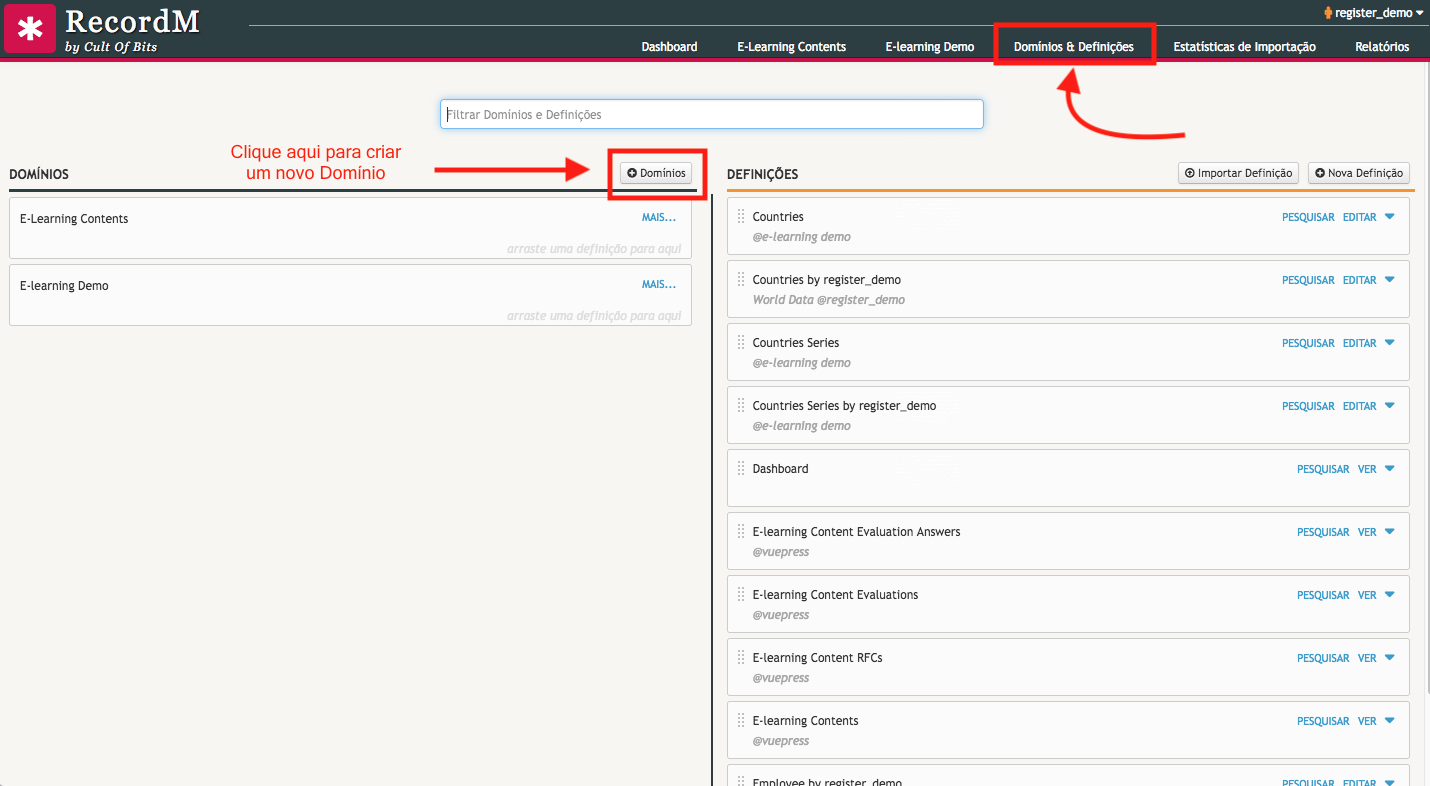Create a new domain with the Domínios button
The width and height of the screenshot is (1430, 786).
coord(656,173)
